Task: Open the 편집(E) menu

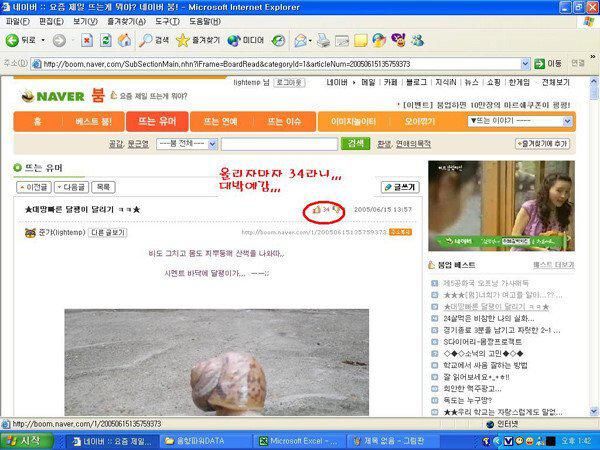Action: tap(51, 21)
